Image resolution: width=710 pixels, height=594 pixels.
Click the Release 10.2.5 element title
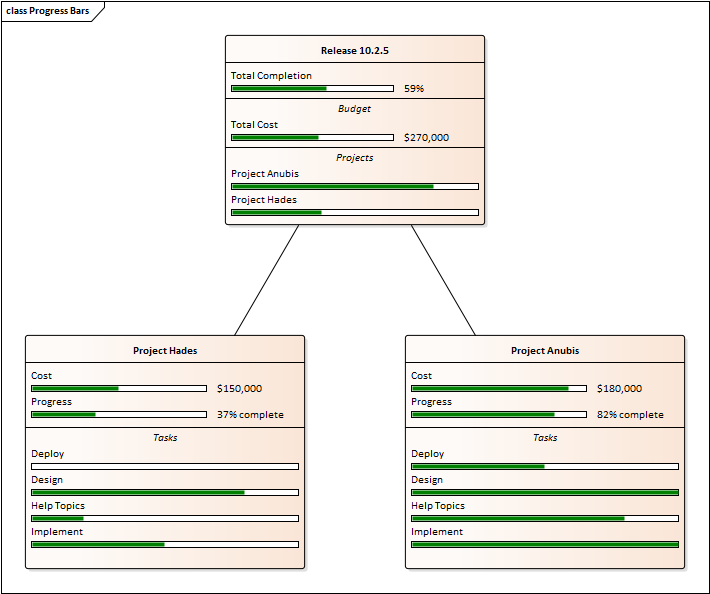[x=354, y=50]
